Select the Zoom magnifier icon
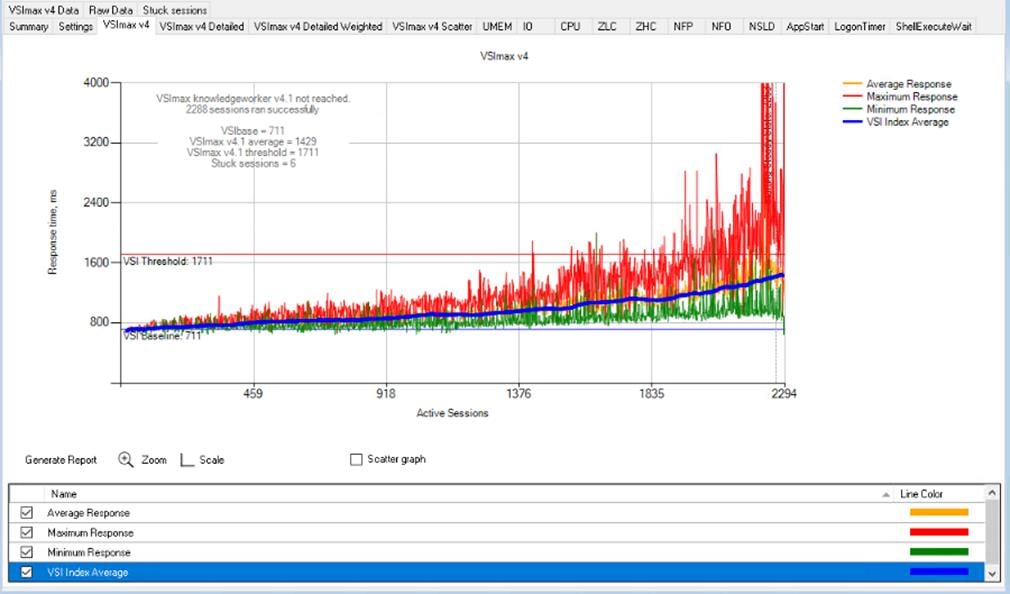 [126, 459]
